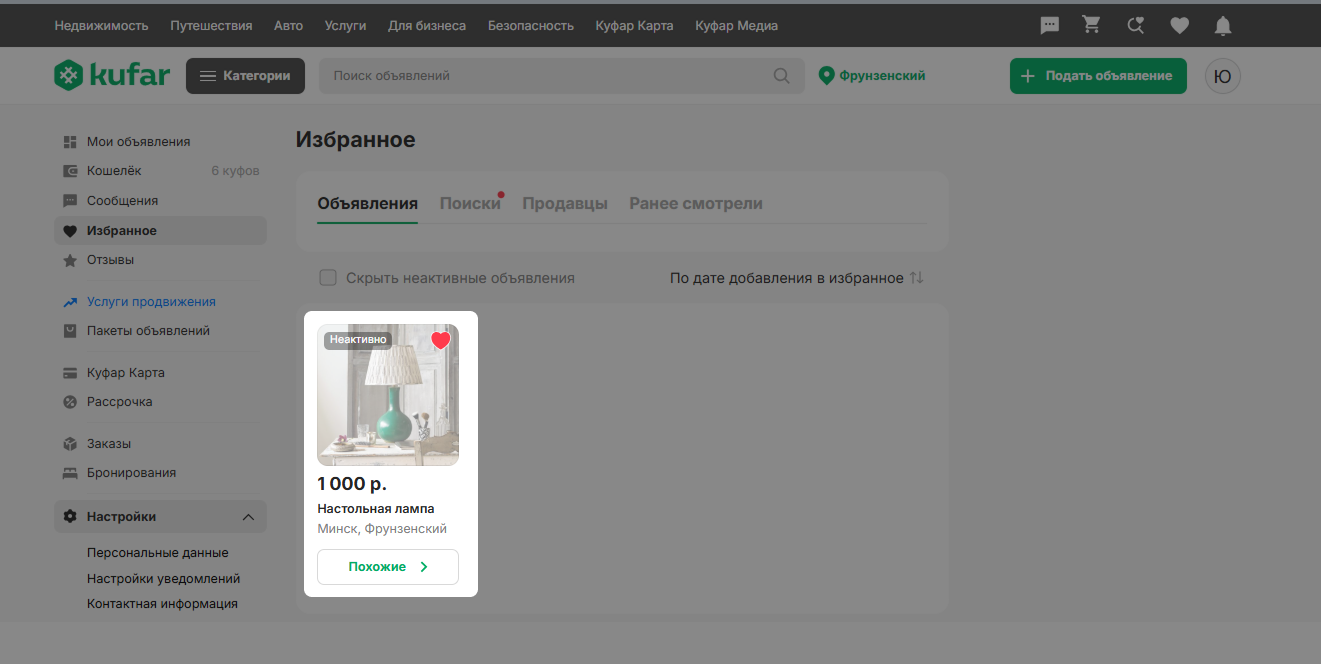Open Заказы in sidebar
The width and height of the screenshot is (1321, 664).
(109, 444)
